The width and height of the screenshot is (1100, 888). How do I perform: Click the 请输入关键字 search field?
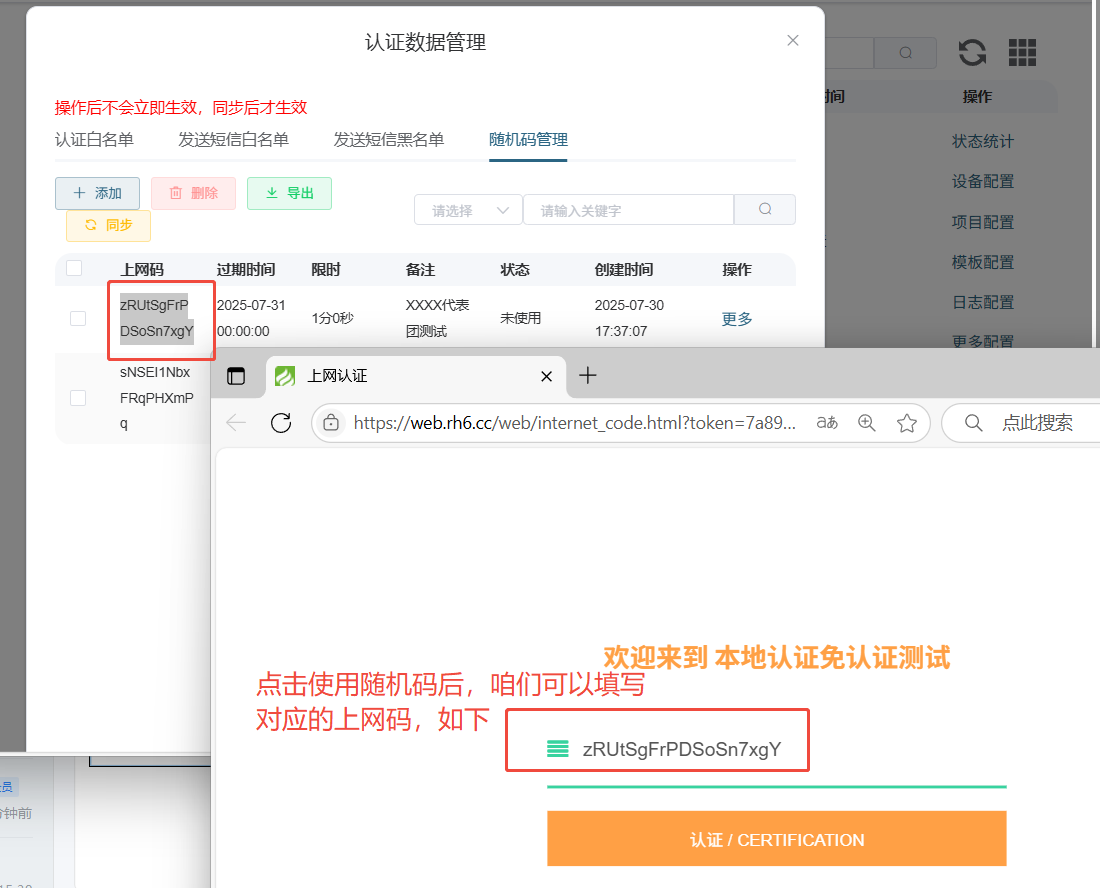(x=628, y=210)
